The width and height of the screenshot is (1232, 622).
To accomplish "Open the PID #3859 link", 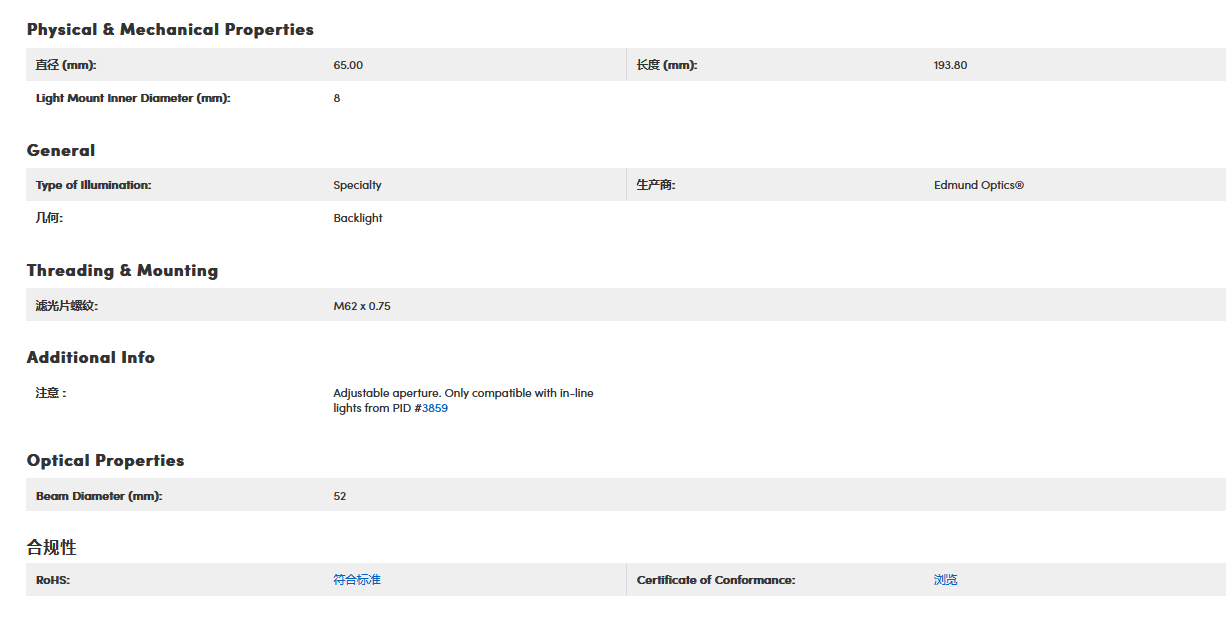I will coord(434,408).
